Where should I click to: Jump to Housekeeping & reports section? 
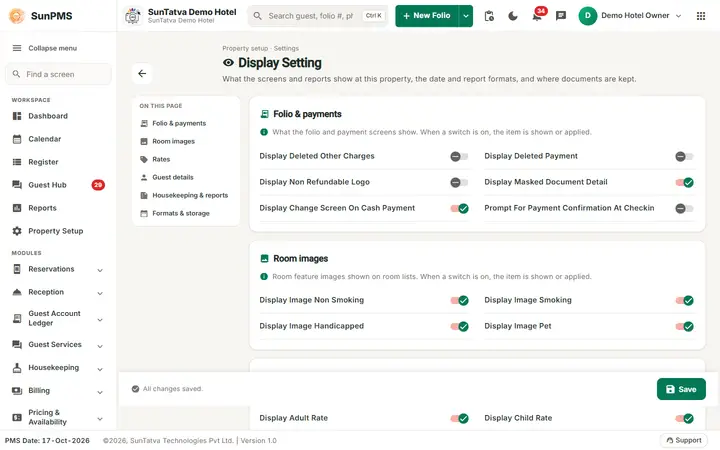coord(184,196)
